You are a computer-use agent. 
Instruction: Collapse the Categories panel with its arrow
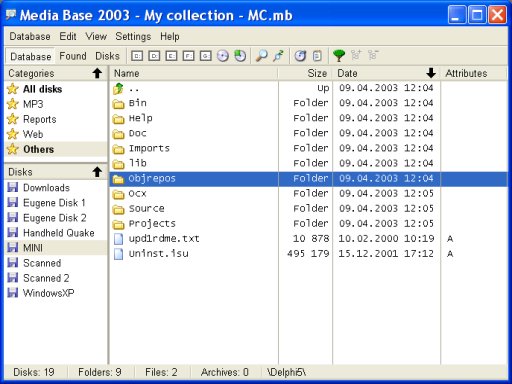coord(97,73)
